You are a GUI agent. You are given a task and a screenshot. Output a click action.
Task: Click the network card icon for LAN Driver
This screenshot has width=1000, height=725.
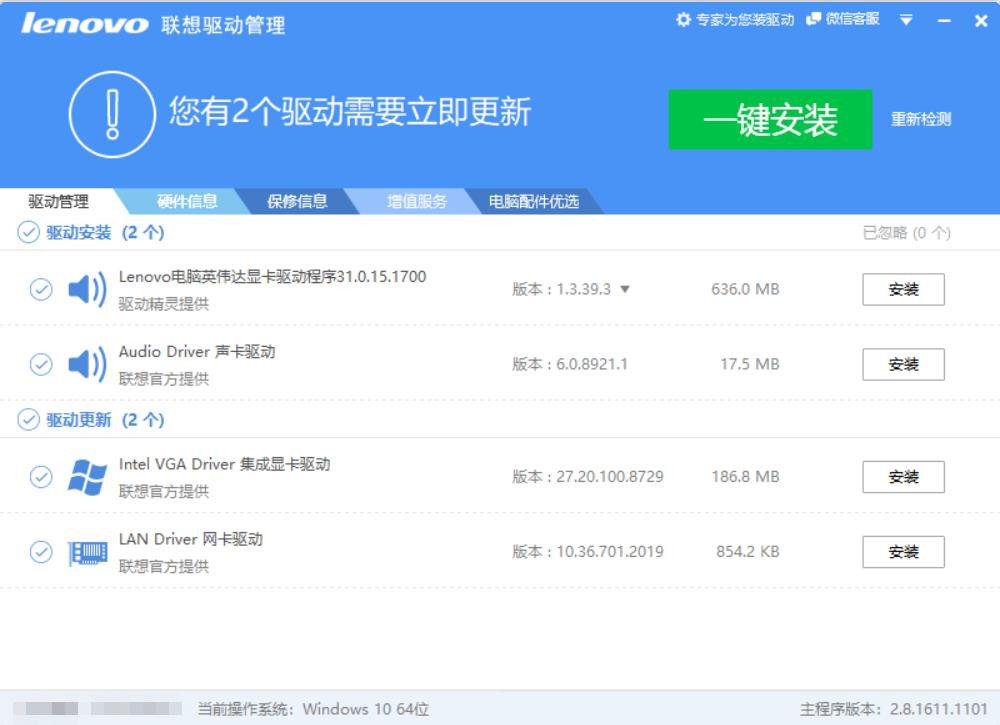point(87,552)
